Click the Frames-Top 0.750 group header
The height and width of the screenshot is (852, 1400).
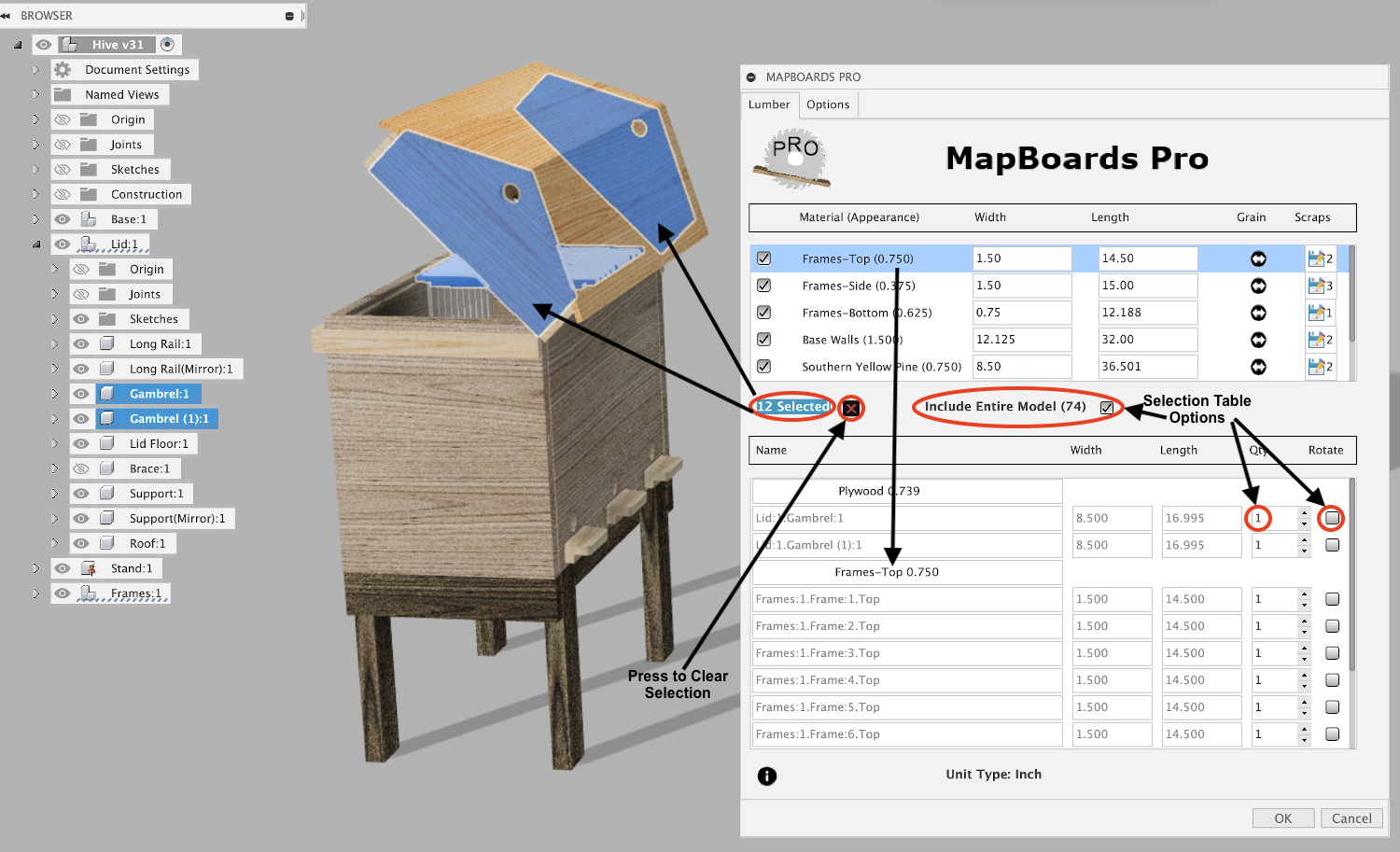coord(907,572)
